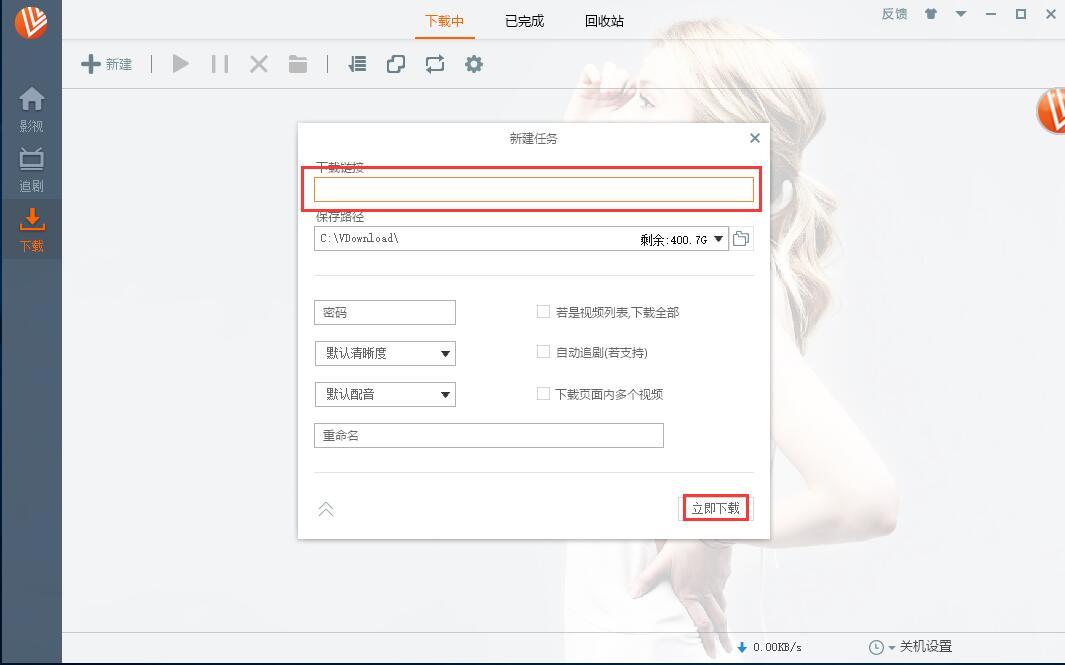Select the 影视 icon in the sidebar
The image size is (1065, 665).
click(x=32, y=105)
